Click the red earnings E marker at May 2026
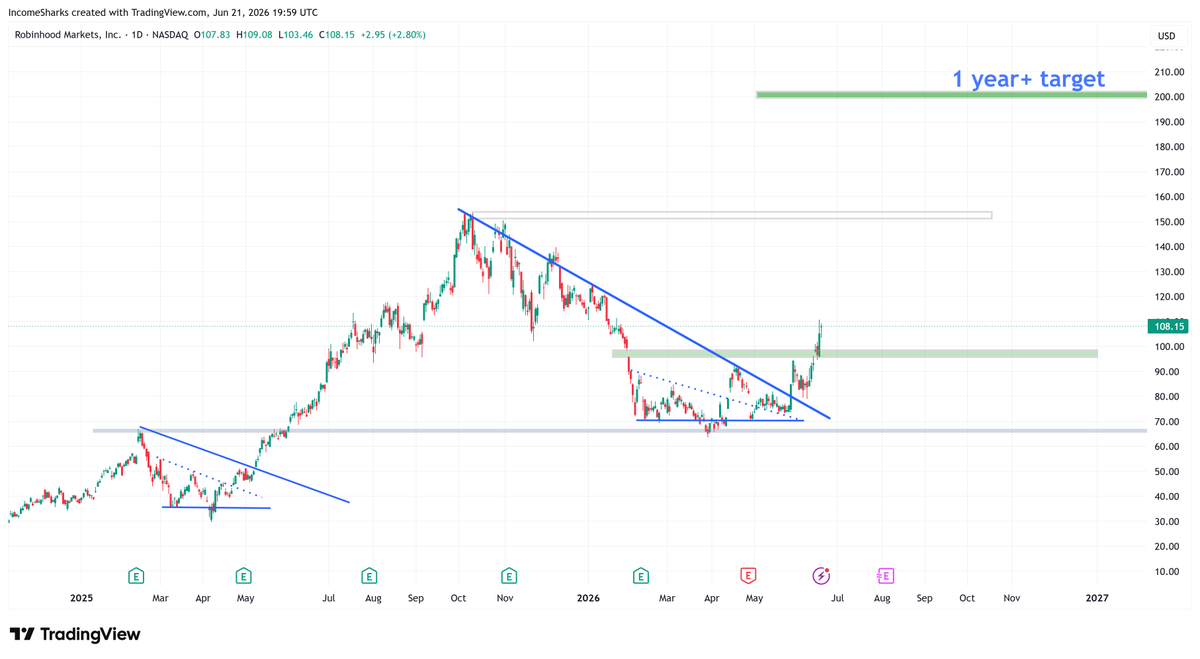The height and width of the screenshot is (659, 1200). 748,576
